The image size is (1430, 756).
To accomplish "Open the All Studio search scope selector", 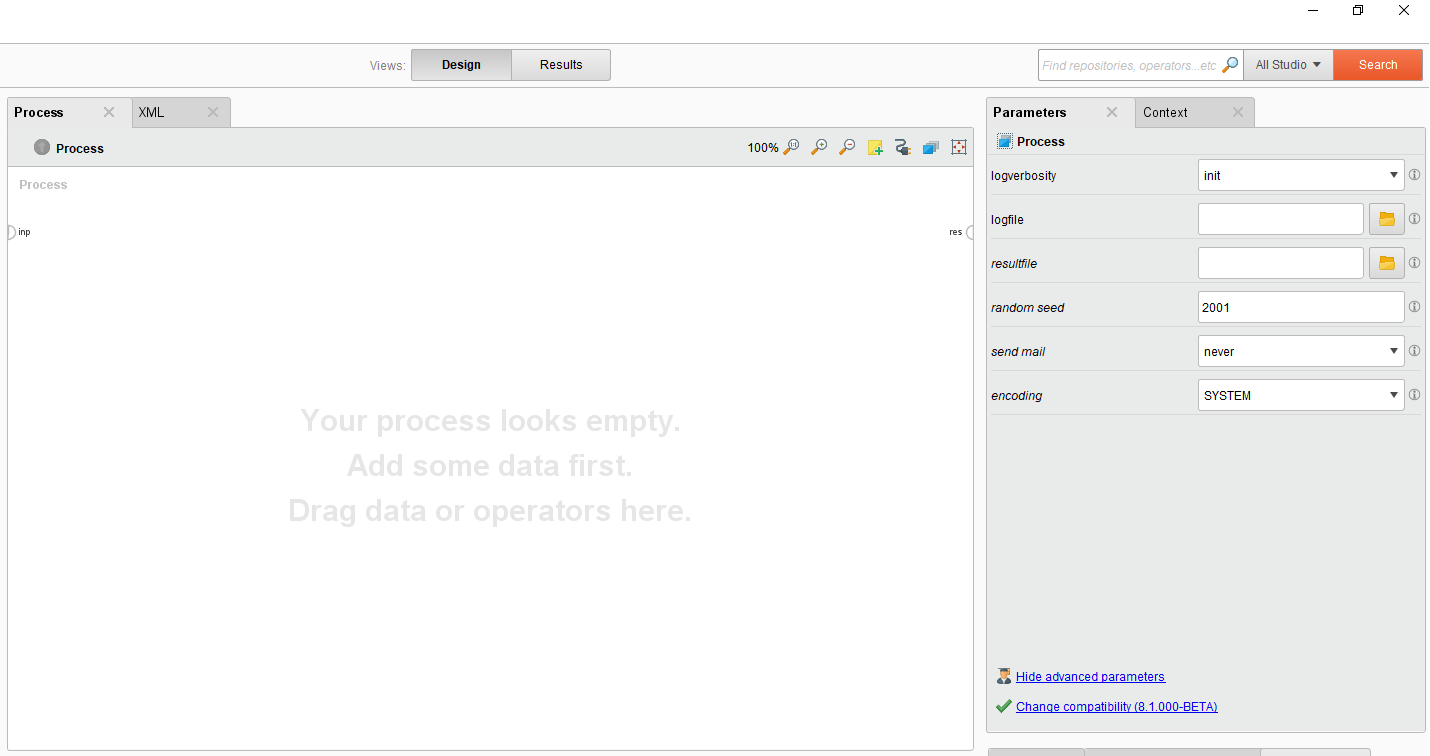I will click(1288, 64).
